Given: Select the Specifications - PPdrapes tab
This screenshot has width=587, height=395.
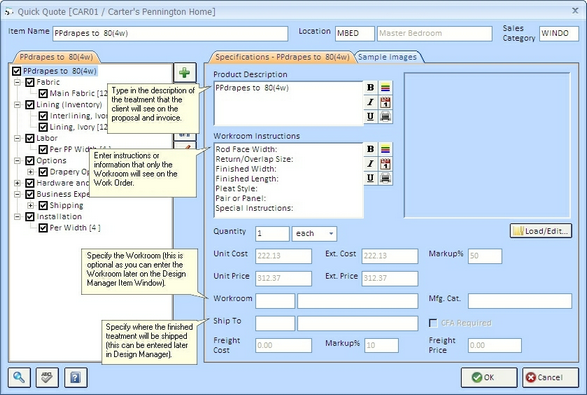Looking at the screenshot, I should pos(282,57).
